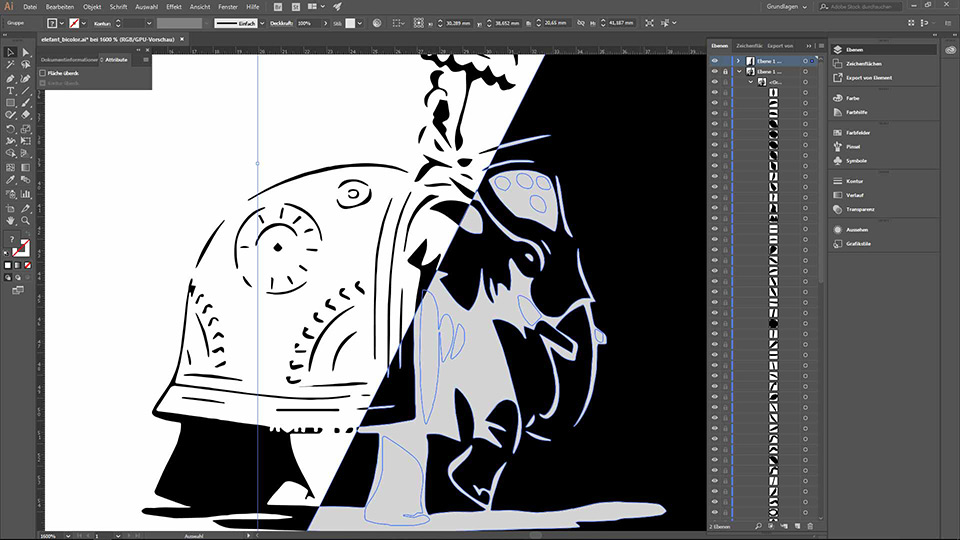Switch to the Zeichenflächen panel tab

749,46
